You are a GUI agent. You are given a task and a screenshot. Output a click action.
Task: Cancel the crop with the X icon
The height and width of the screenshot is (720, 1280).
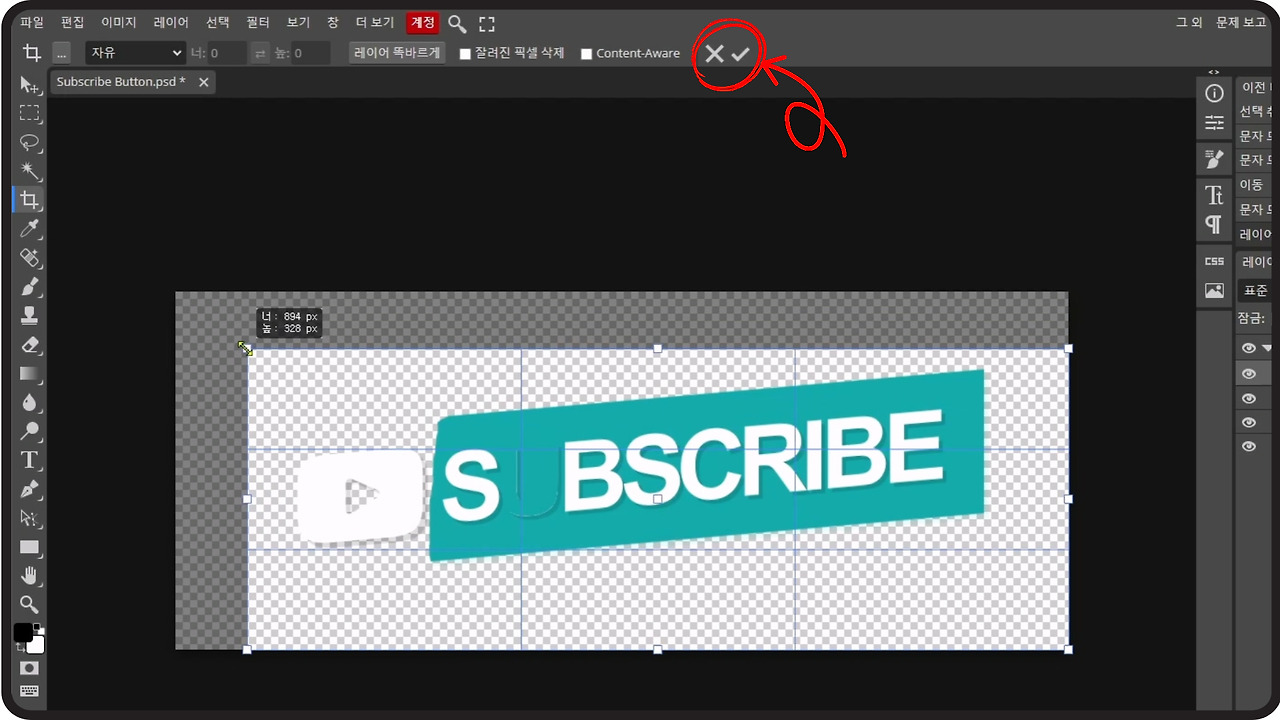[x=713, y=54]
